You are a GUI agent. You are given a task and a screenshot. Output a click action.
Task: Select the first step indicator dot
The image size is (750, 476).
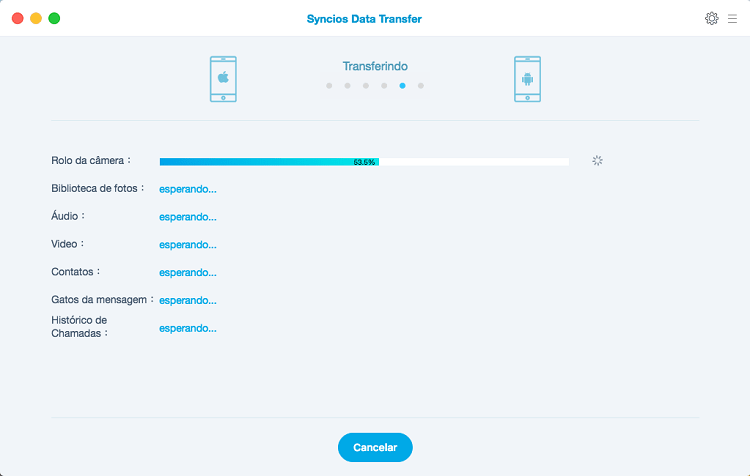coord(329,86)
